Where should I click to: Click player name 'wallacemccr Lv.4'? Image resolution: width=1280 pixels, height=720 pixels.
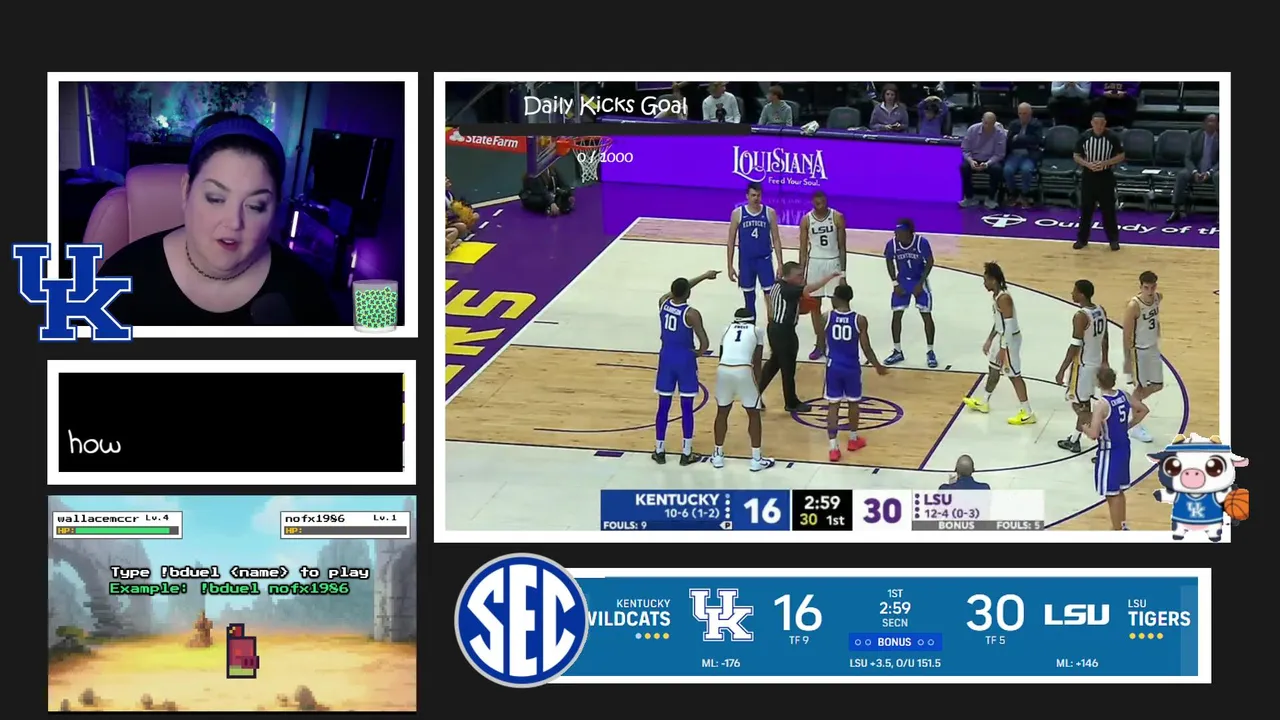point(114,518)
